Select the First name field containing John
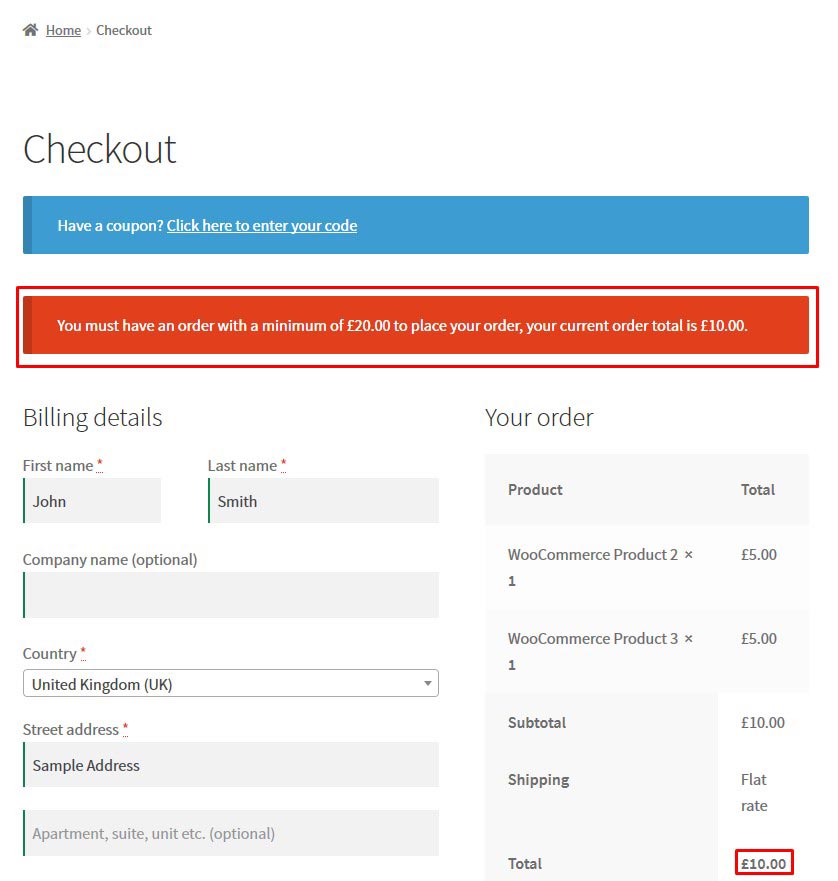 click(x=91, y=501)
